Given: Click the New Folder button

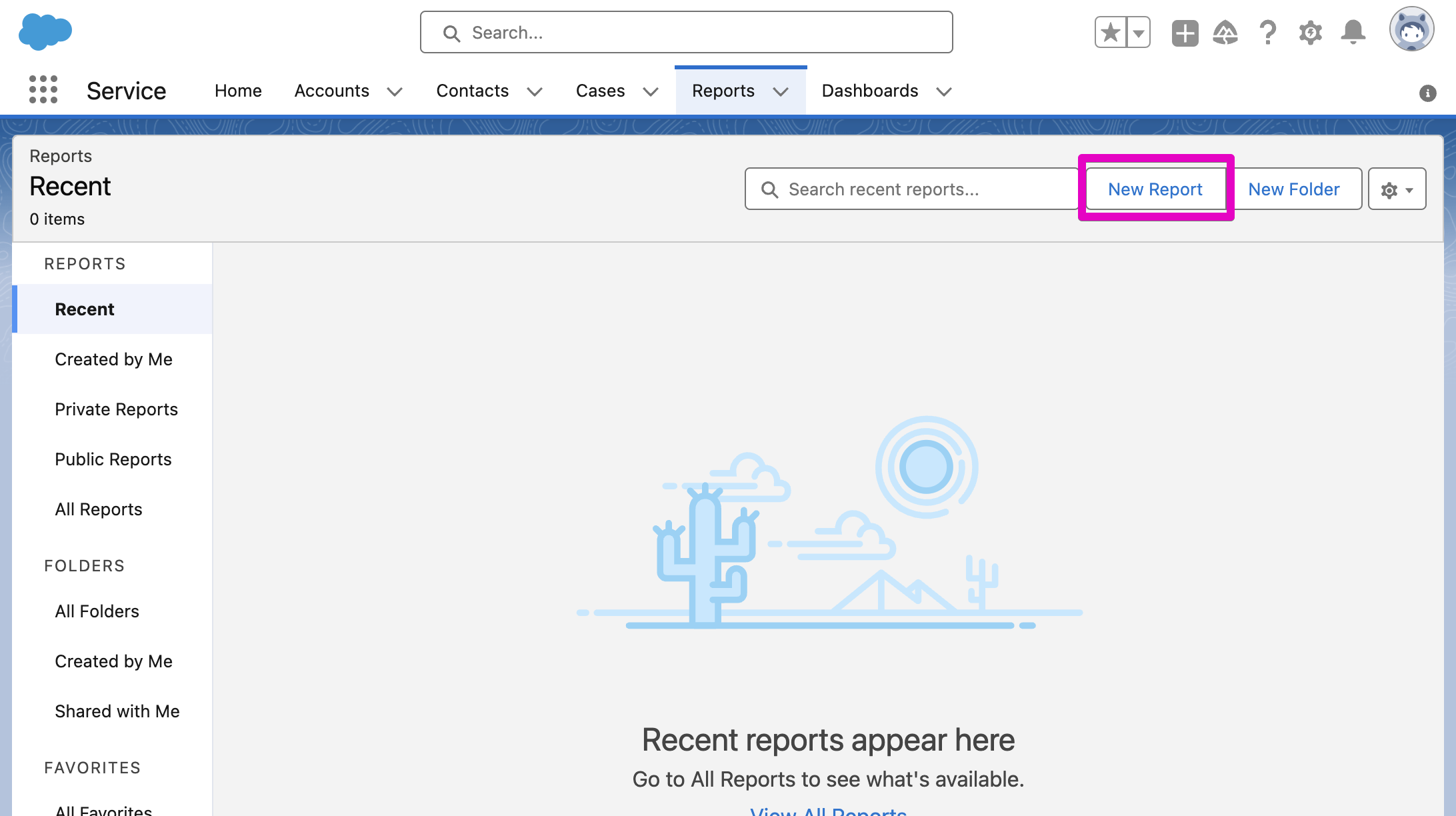Looking at the screenshot, I should tap(1293, 189).
